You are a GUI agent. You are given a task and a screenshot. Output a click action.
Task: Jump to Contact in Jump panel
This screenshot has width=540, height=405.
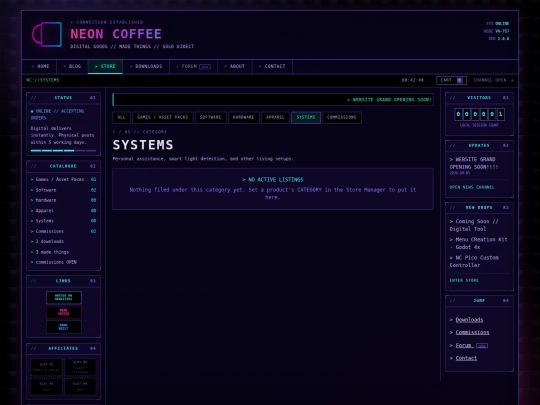(x=466, y=358)
